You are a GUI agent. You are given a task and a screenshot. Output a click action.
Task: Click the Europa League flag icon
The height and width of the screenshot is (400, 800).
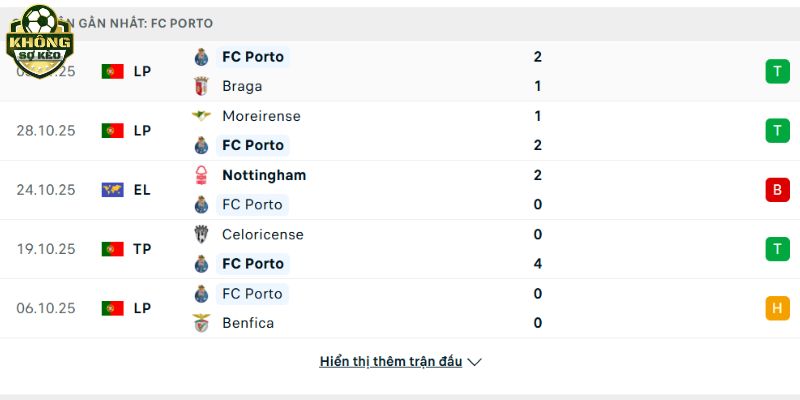click(x=112, y=190)
